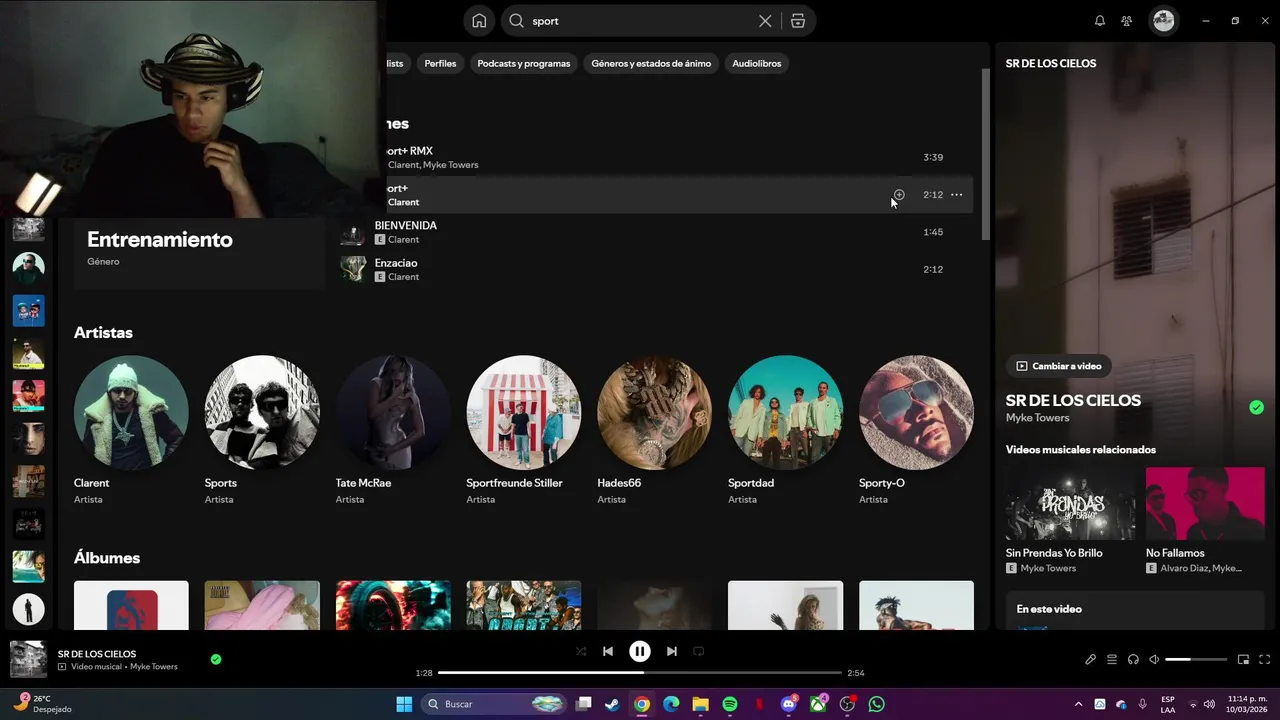Open WhatsApp from the taskbar
The width and height of the screenshot is (1280, 720).
(877, 704)
